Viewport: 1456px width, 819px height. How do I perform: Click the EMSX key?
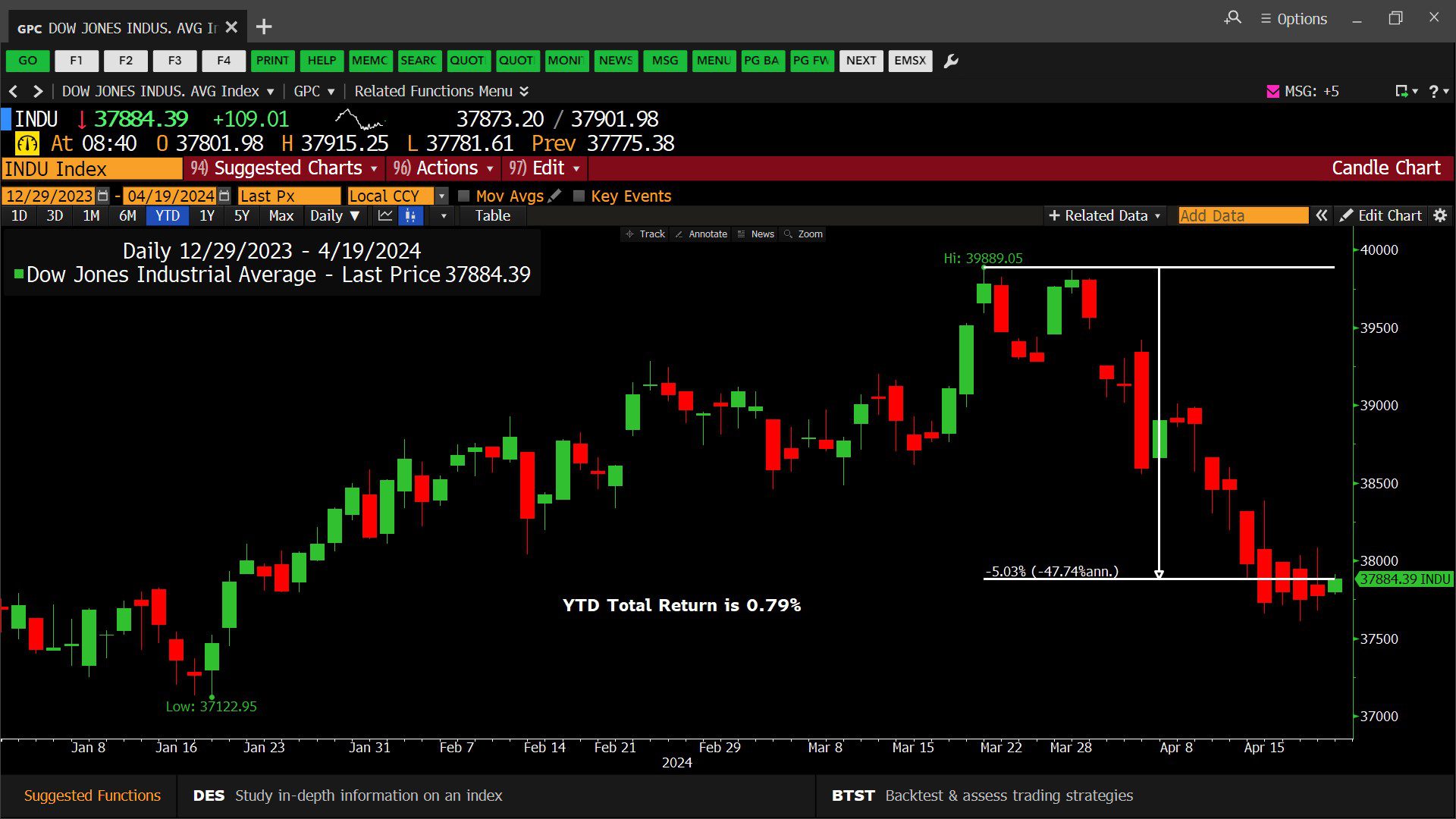[910, 61]
